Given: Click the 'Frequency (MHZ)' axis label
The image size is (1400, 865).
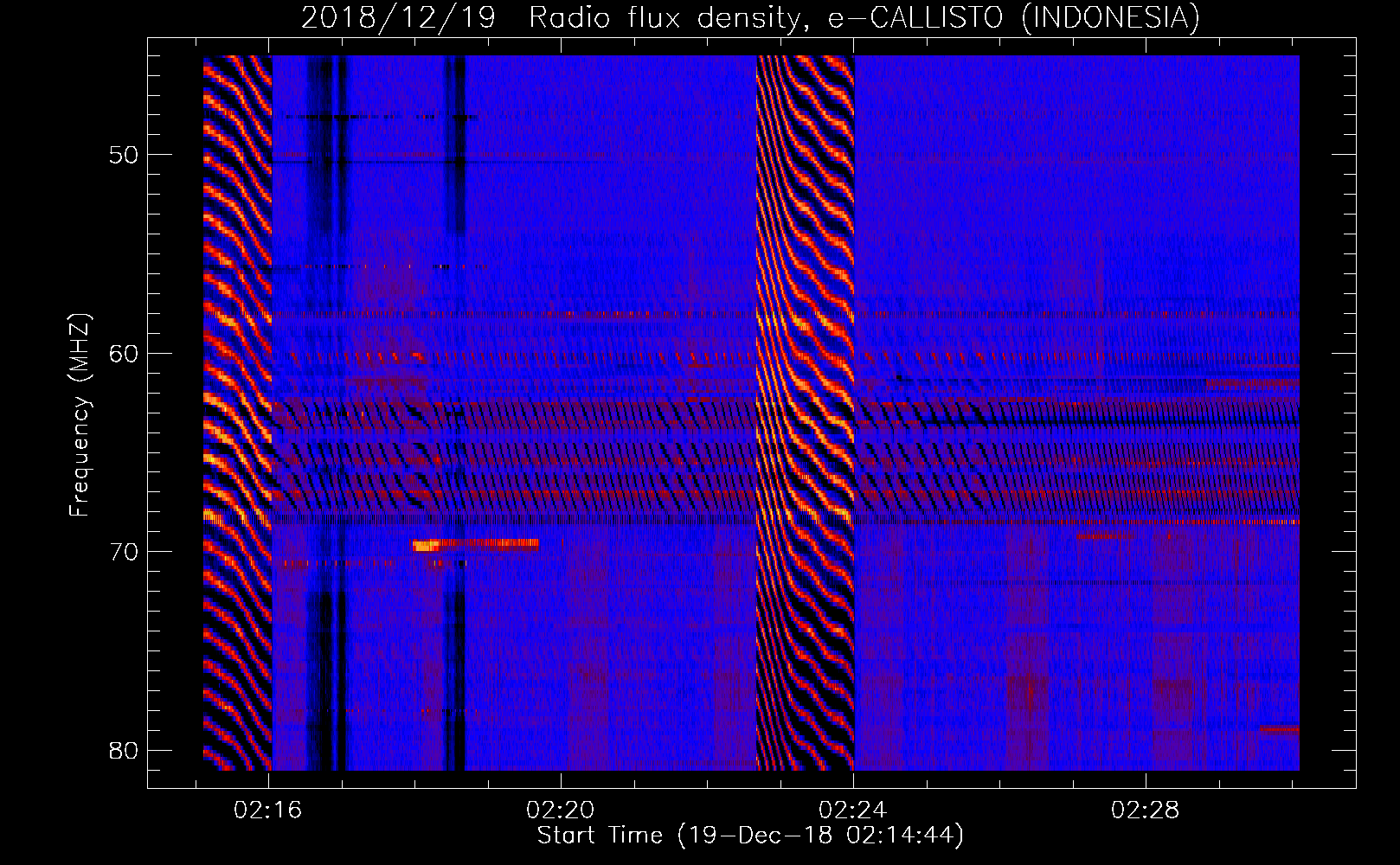Looking at the screenshot, I should click(x=80, y=415).
